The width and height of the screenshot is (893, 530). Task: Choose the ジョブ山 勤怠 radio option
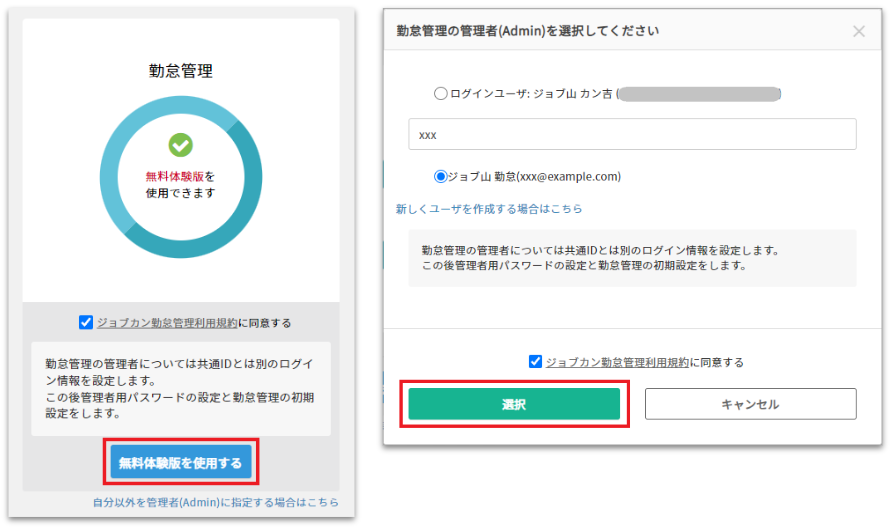441,176
